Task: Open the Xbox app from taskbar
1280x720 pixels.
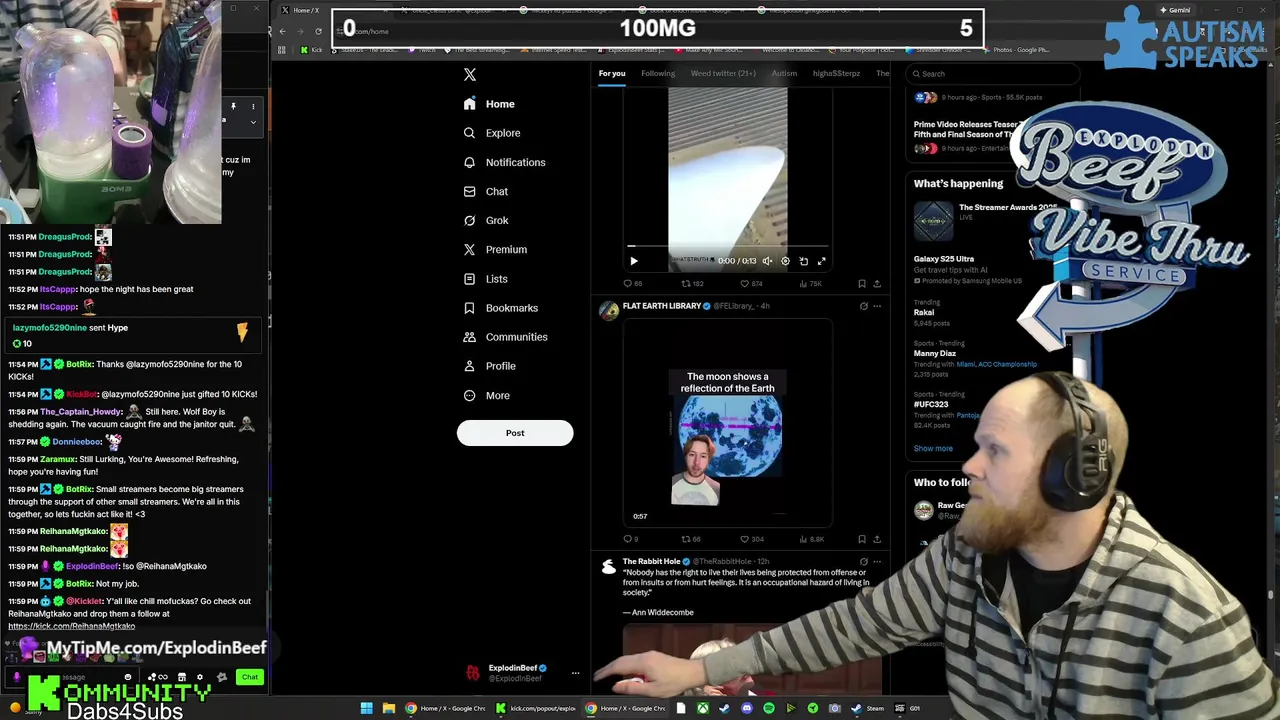Action: pos(703,708)
